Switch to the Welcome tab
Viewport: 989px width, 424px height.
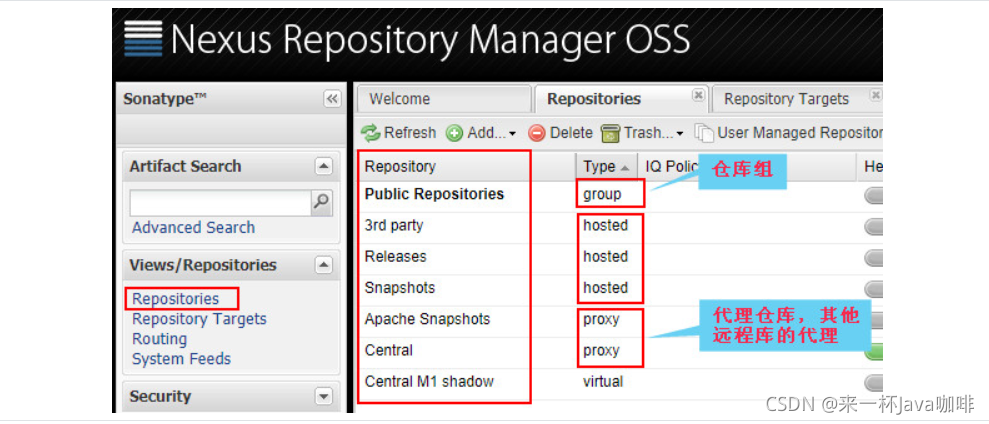444,99
